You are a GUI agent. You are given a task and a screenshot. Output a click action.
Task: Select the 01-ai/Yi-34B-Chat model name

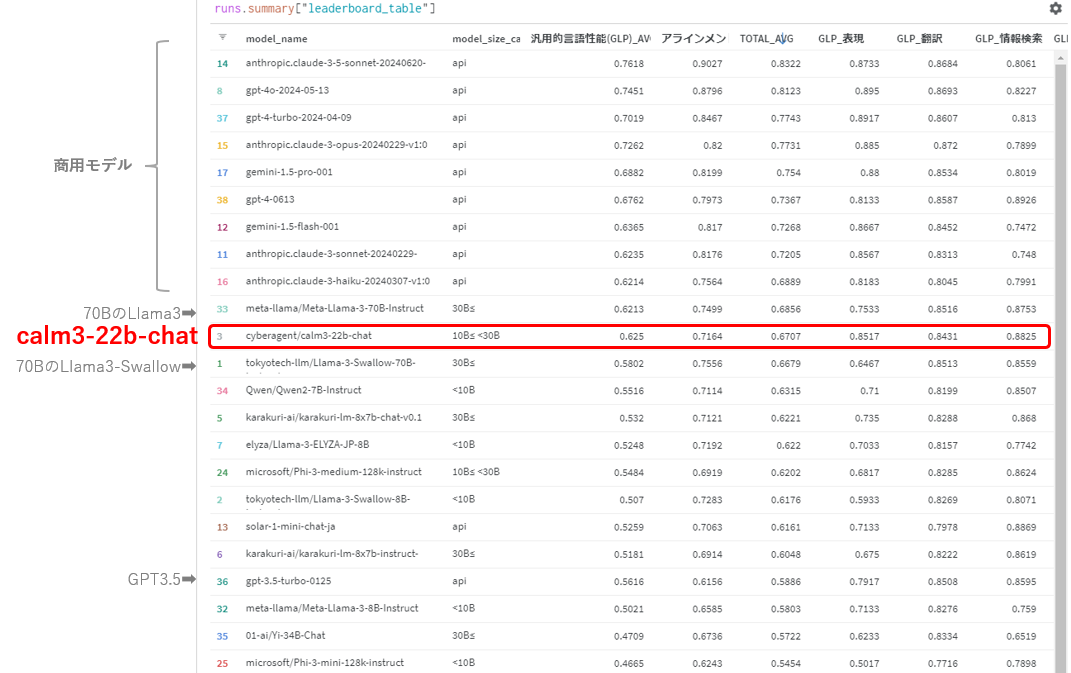point(286,635)
